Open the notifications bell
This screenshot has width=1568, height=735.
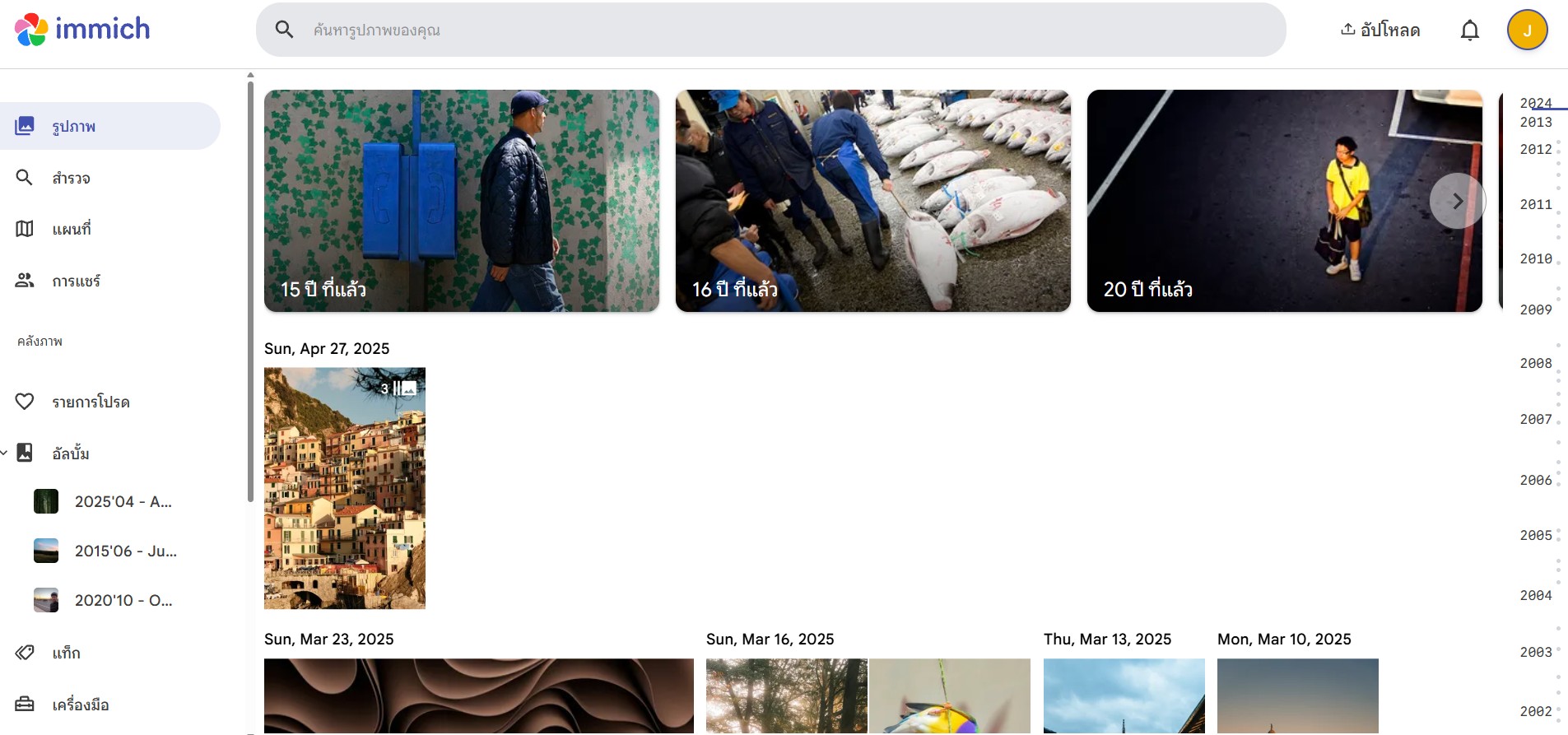(1469, 30)
